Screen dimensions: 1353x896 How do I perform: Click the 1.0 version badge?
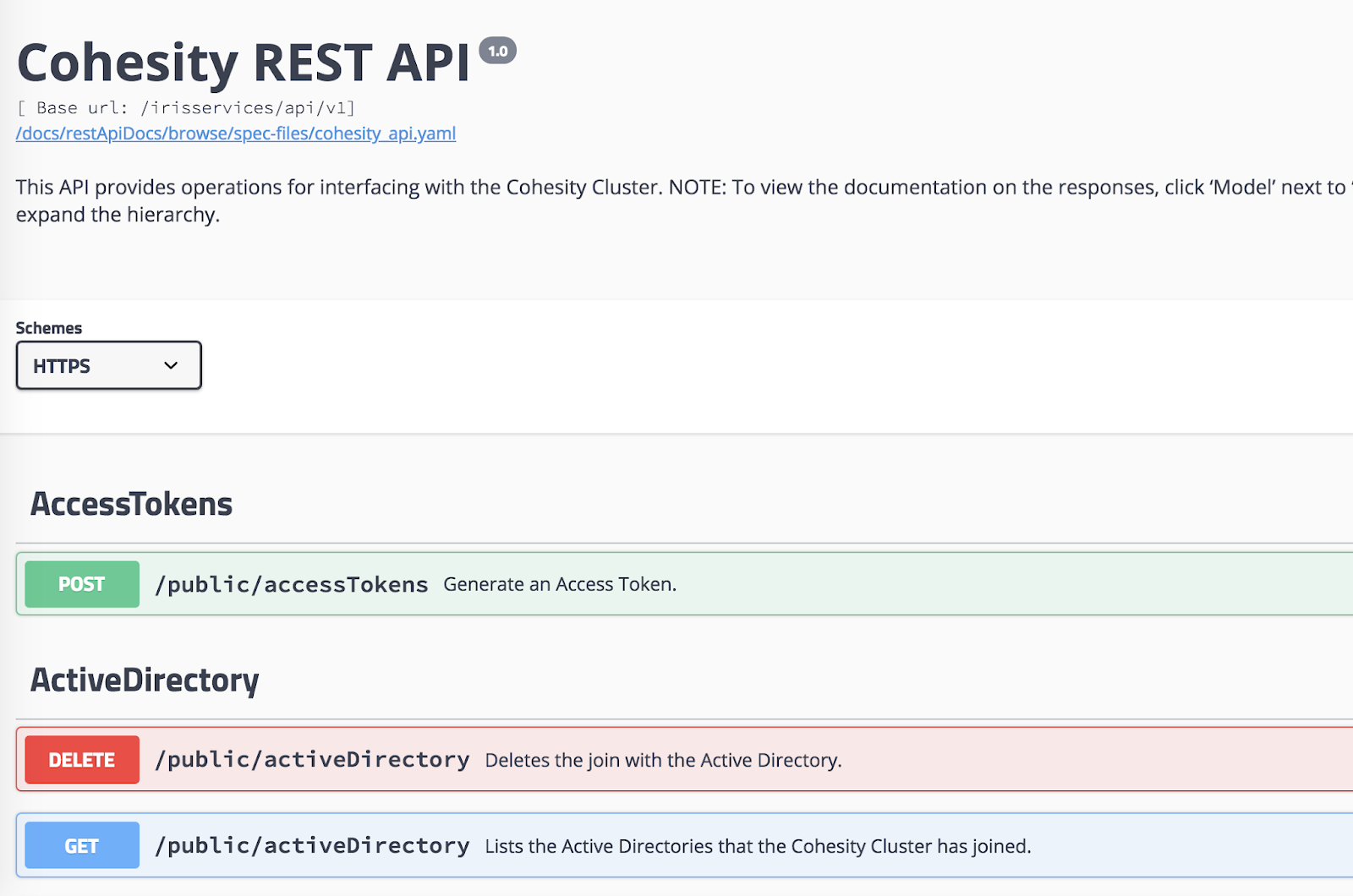(x=499, y=50)
